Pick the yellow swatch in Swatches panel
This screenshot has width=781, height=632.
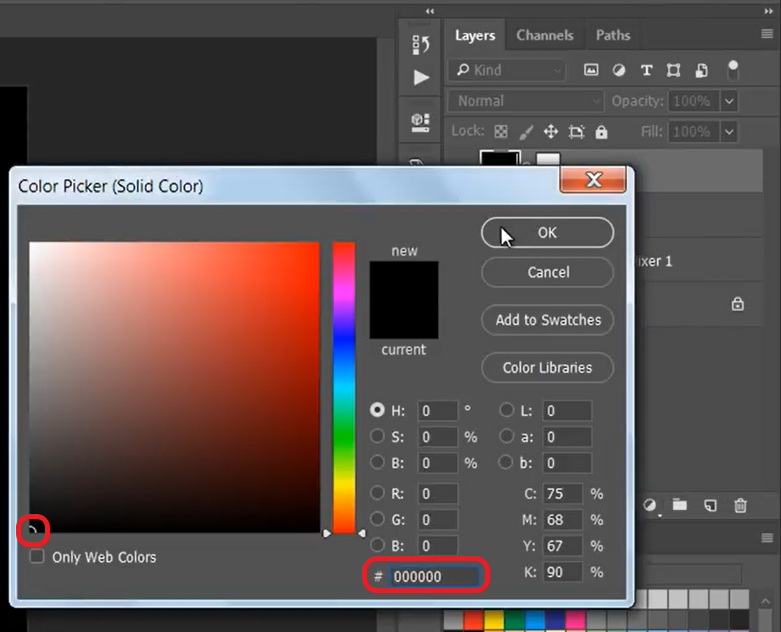point(494,621)
